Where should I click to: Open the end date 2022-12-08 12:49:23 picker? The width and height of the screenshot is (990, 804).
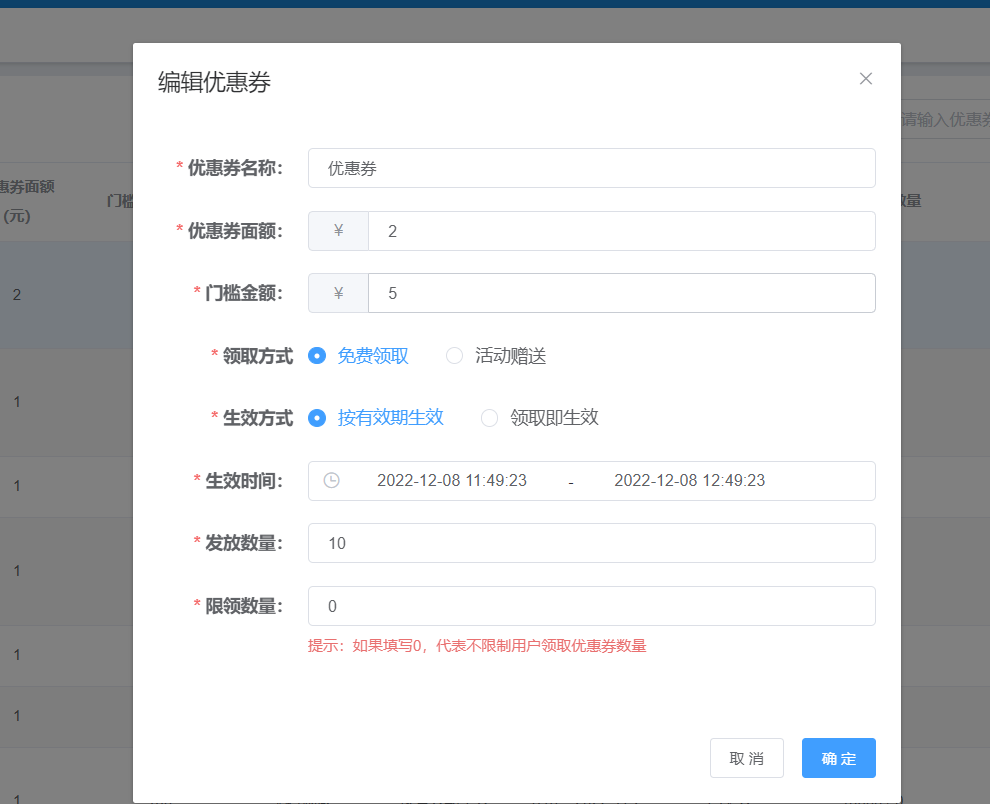[x=689, y=481]
